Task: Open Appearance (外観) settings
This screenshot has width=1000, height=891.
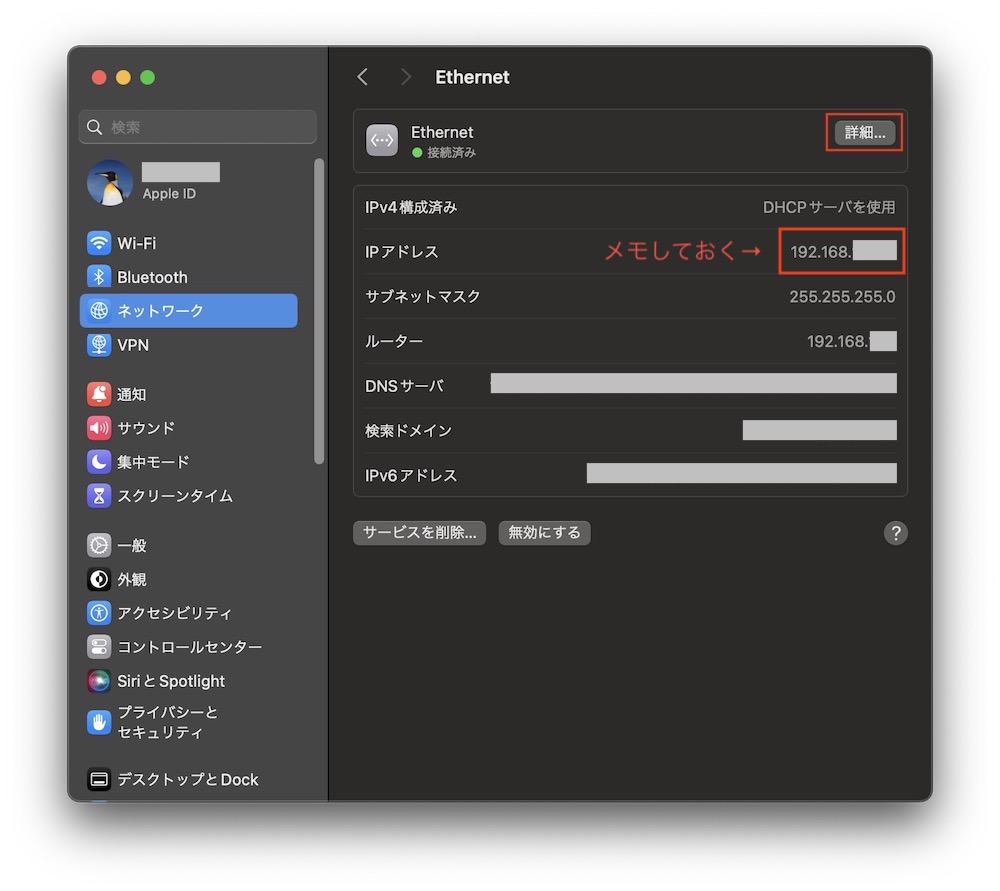Action: tap(131, 580)
